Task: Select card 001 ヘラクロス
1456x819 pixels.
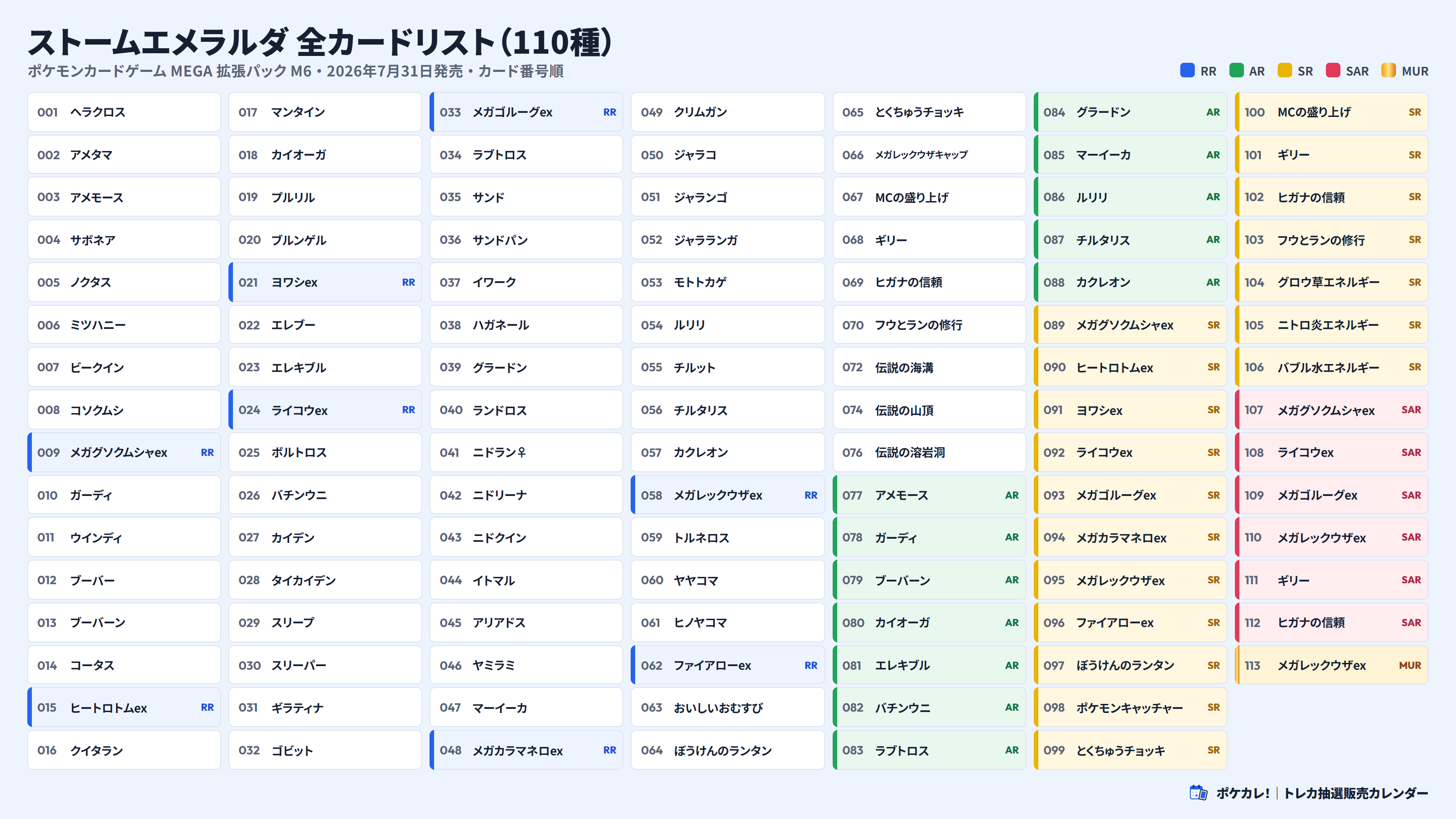Action: point(124,112)
